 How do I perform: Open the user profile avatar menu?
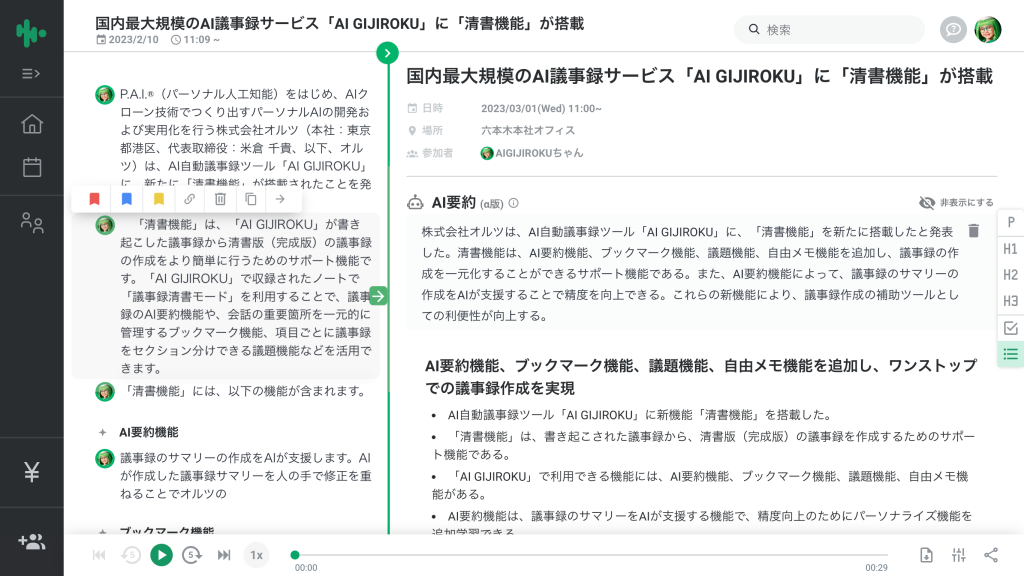988,29
